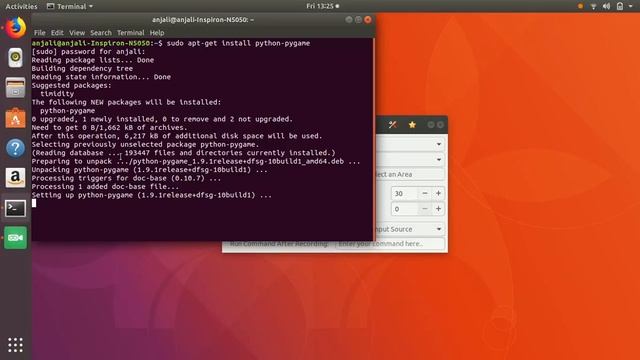The height and width of the screenshot is (360, 640).
Task: Decrease the value 0 with minus button
Action: point(424,209)
